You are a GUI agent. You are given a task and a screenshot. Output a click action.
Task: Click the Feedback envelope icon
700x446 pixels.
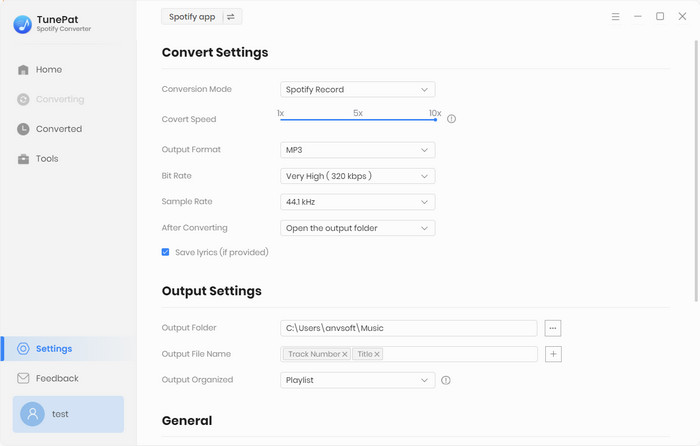[x=23, y=379]
